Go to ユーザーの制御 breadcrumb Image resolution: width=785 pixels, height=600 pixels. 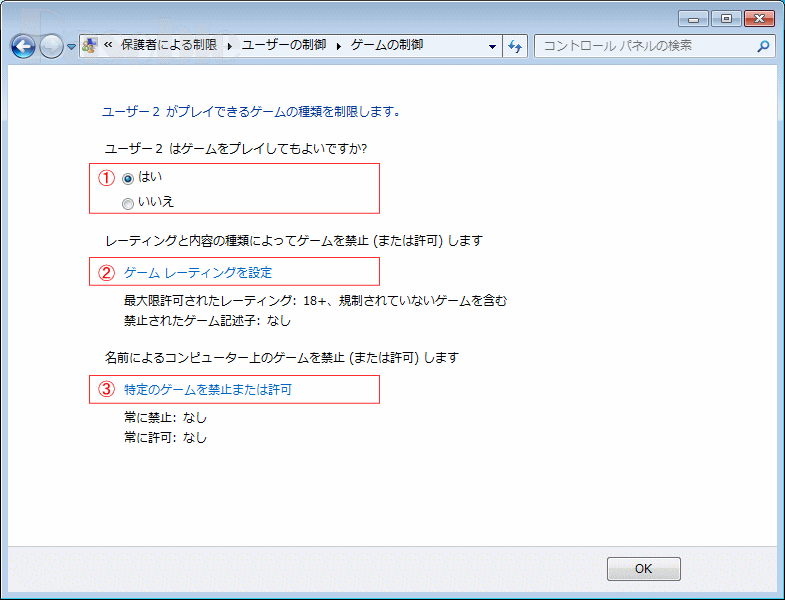pos(284,45)
